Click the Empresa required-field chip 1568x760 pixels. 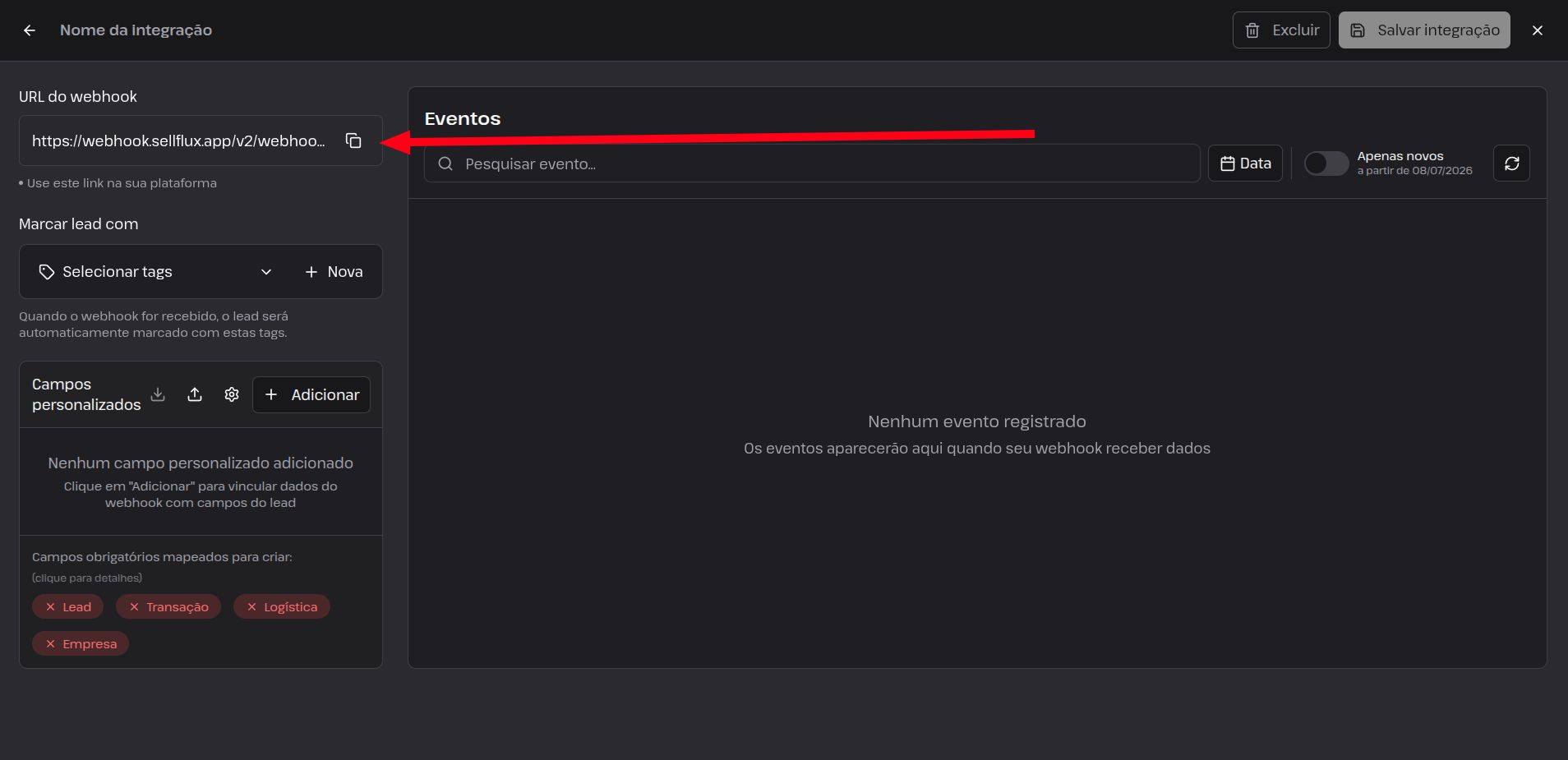[81, 644]
